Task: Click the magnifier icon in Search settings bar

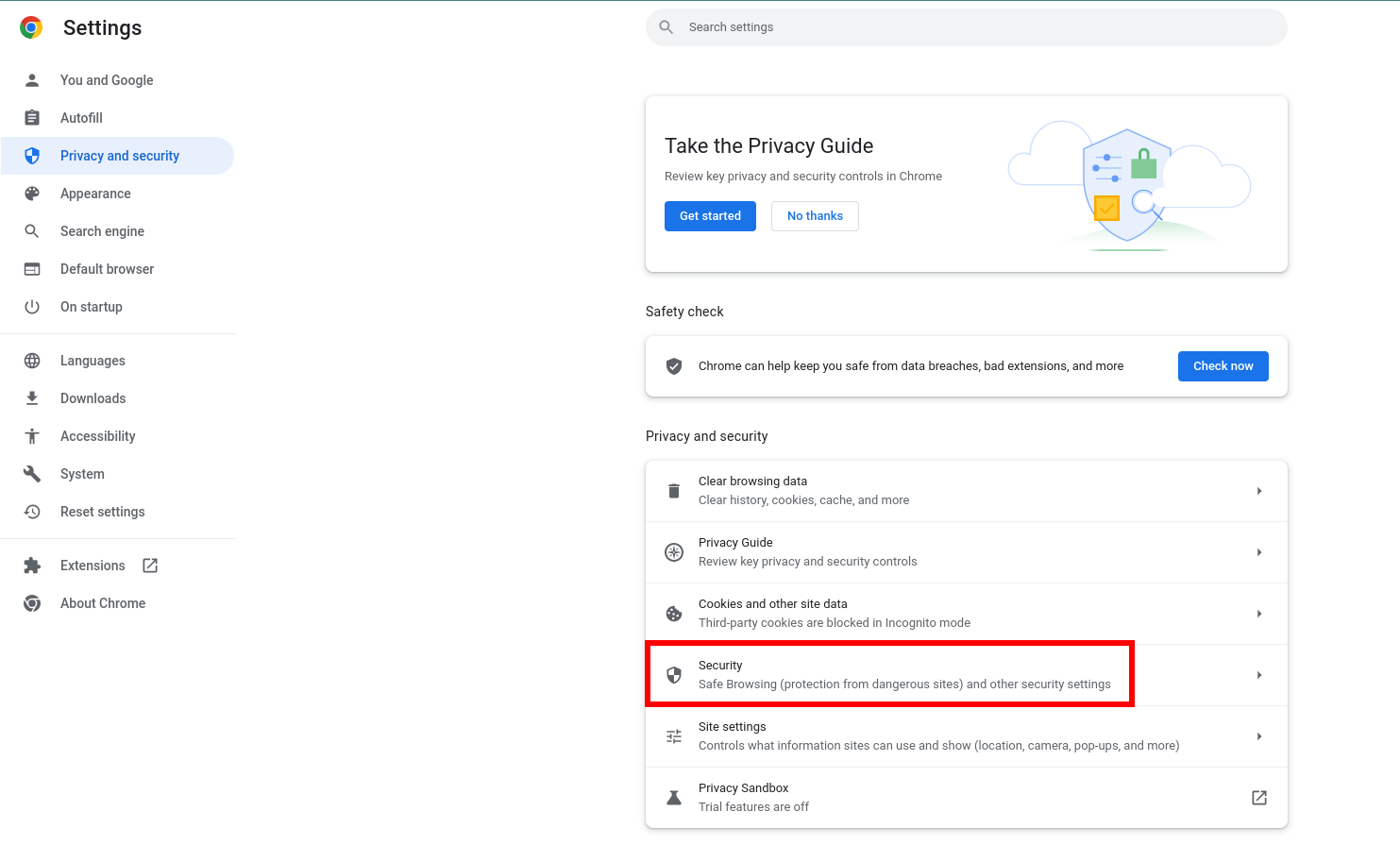Action: (x=666, y=27)
